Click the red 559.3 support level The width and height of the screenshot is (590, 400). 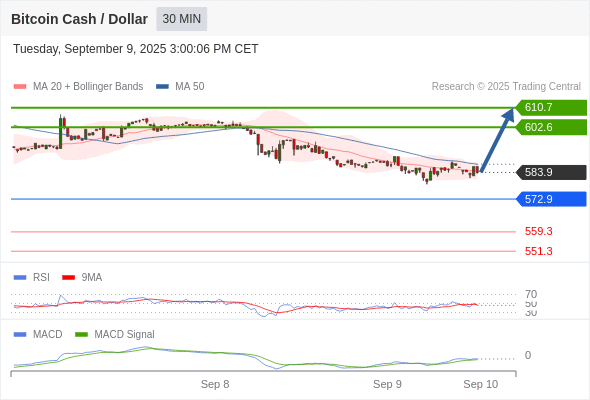tap(538, 231)
